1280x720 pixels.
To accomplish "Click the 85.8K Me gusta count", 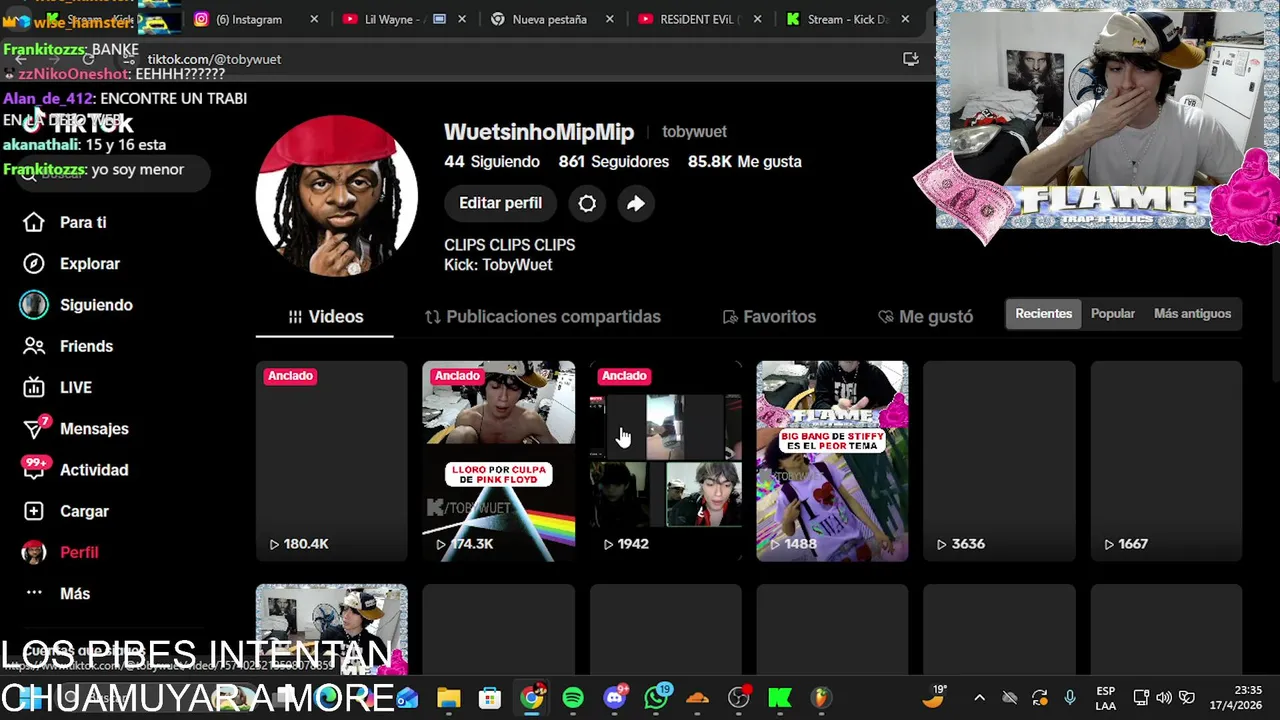I will coord(745,161).
